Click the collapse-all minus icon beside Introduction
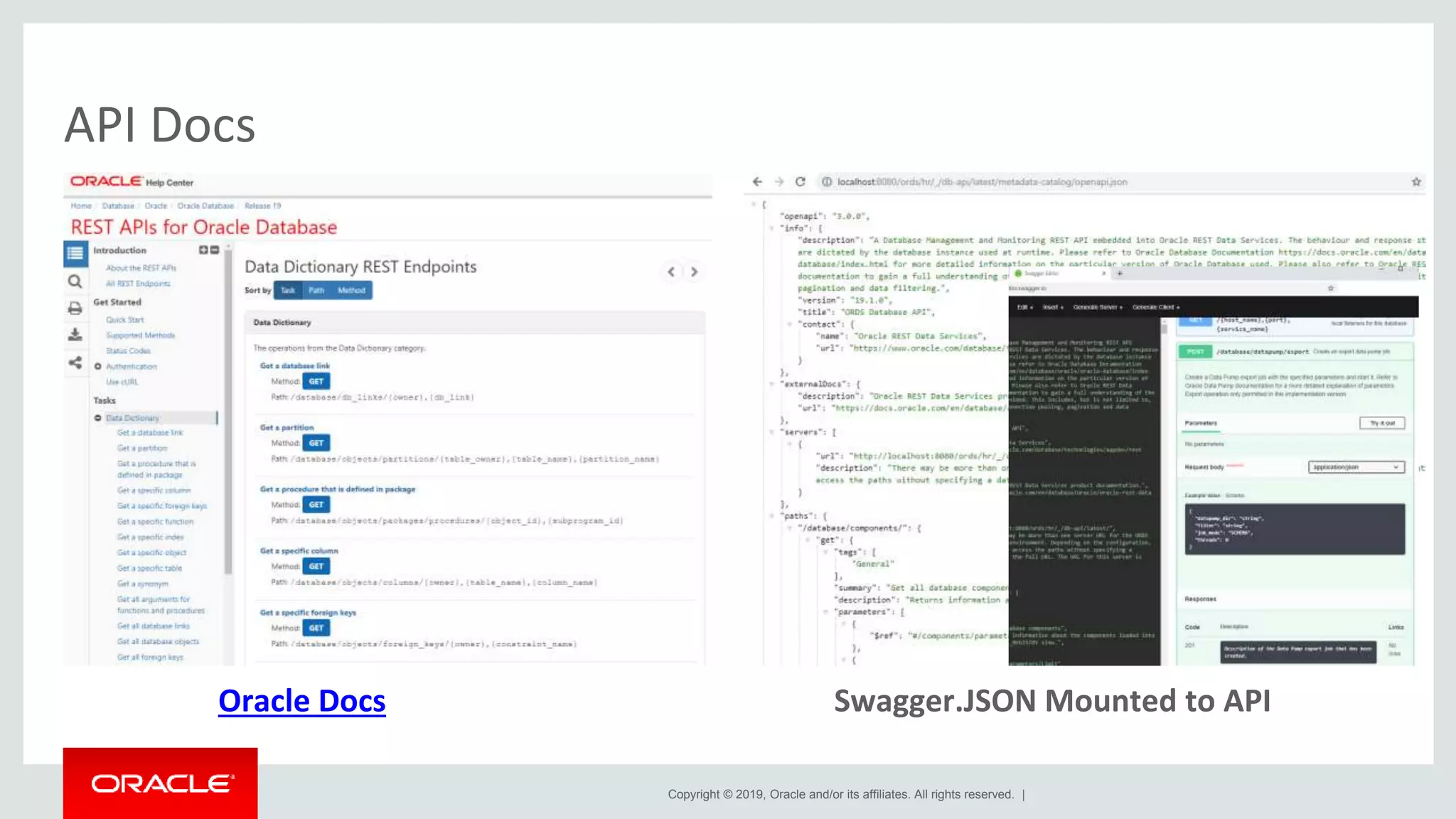This screenshot has width=1456, height=819. 215,250
